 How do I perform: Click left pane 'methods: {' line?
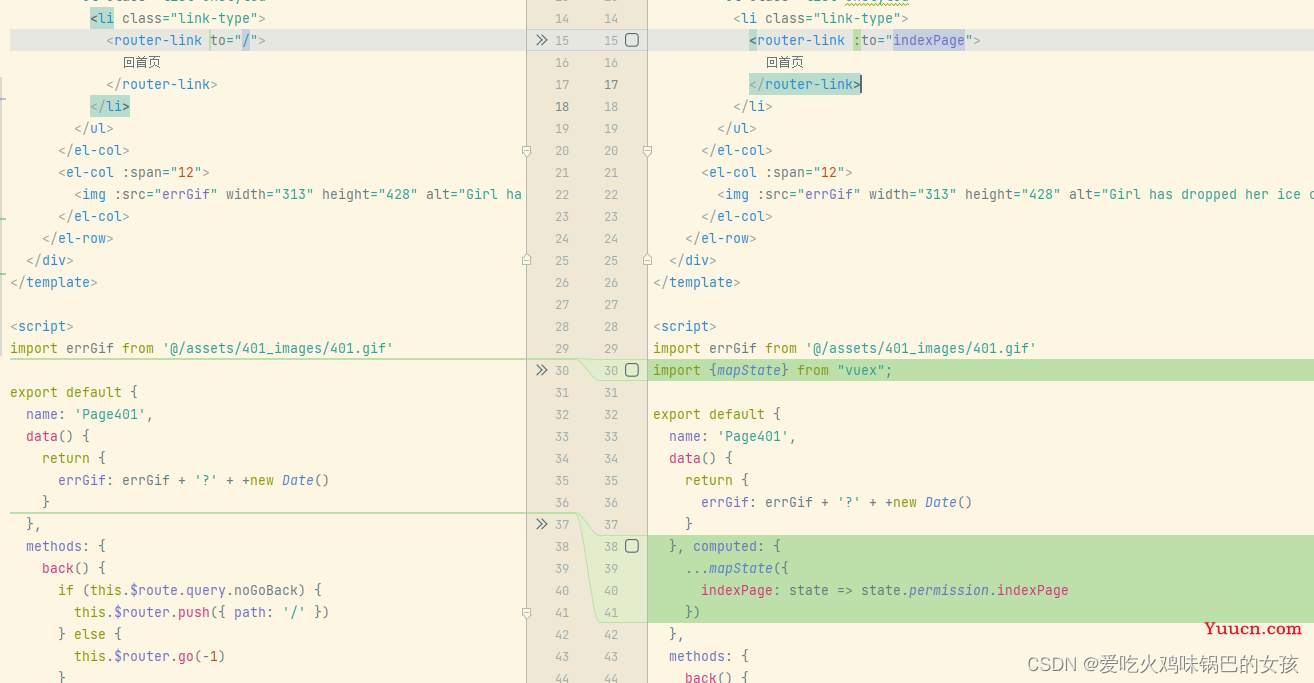tap(66, 546)
